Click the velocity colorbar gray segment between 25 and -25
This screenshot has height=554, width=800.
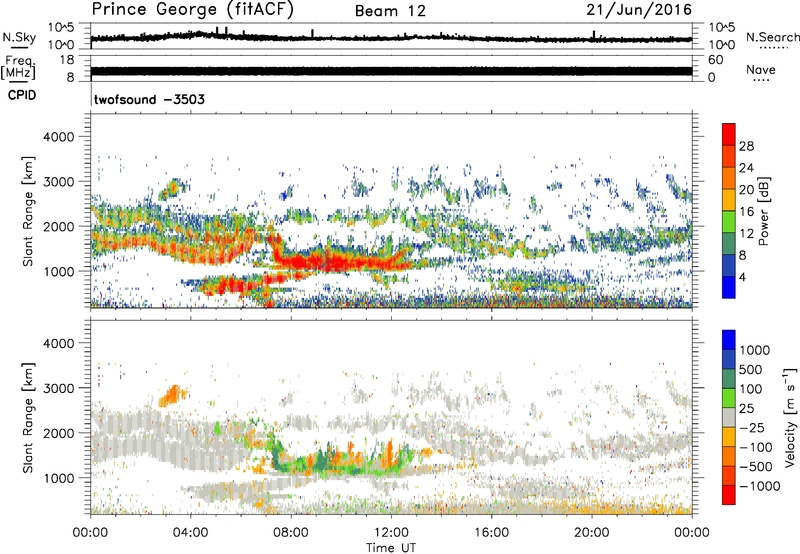[729, 417]
